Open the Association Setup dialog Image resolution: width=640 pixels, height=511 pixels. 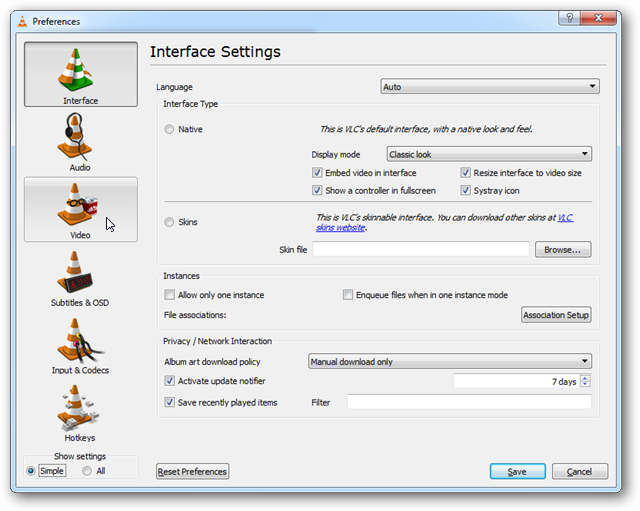pos(556,315)
